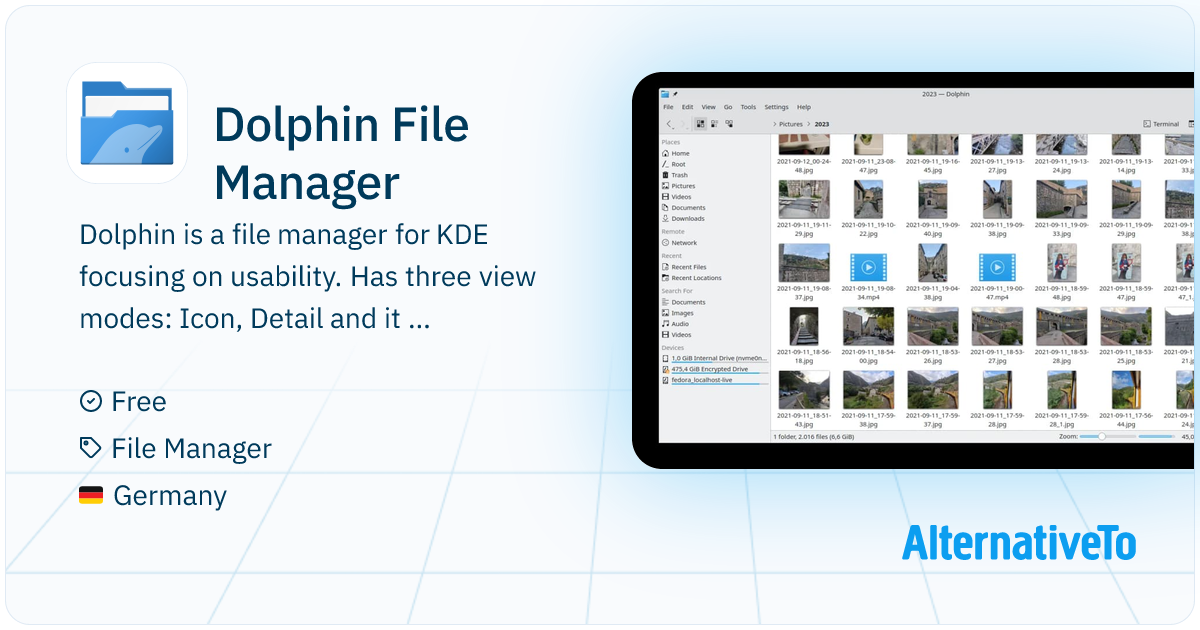Search for Audio files in sidebar
Screen dimensions: 1200x630
680,324
